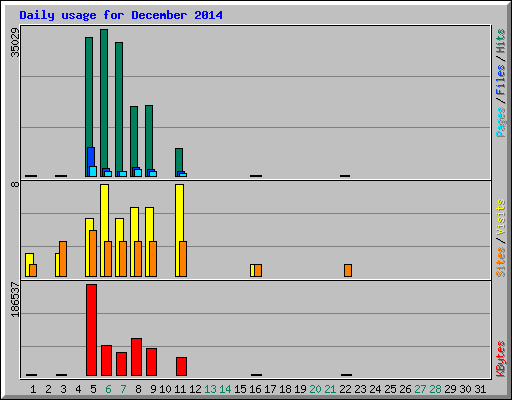Click green weekend day label 13
This screenshot has height=400, width=512.
210,389
